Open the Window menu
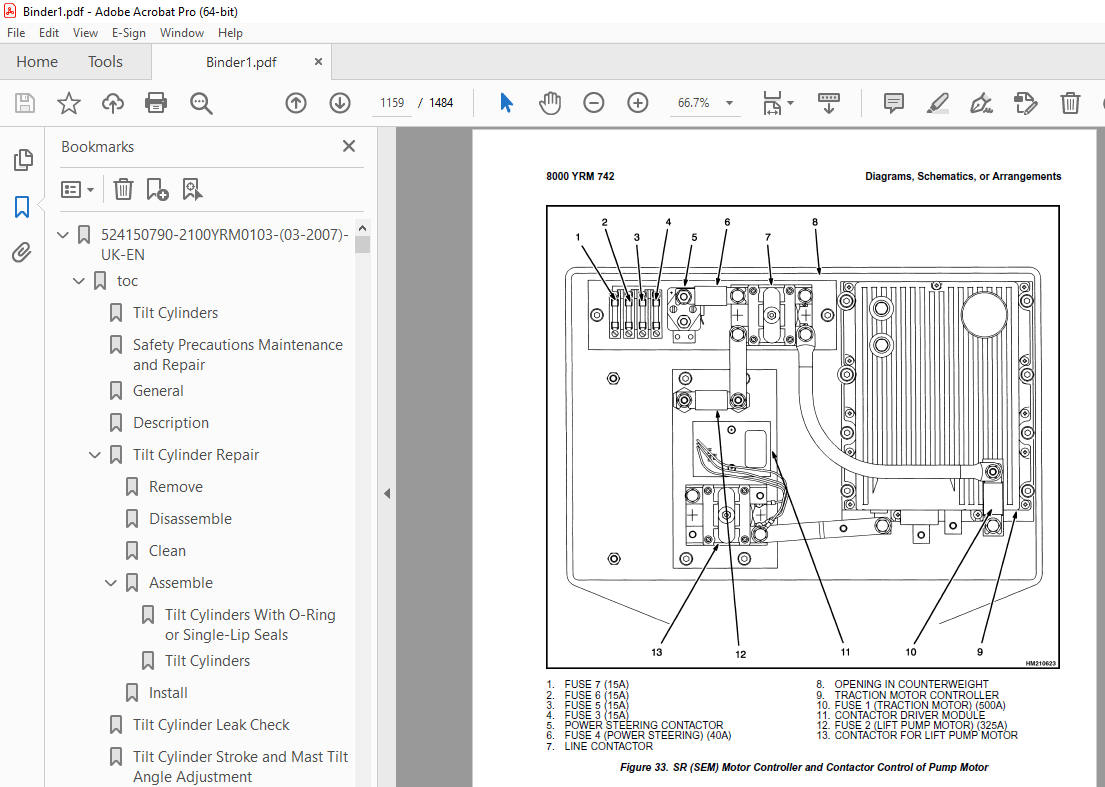Screen dimensions: 1105x787 tap(182, 32)
